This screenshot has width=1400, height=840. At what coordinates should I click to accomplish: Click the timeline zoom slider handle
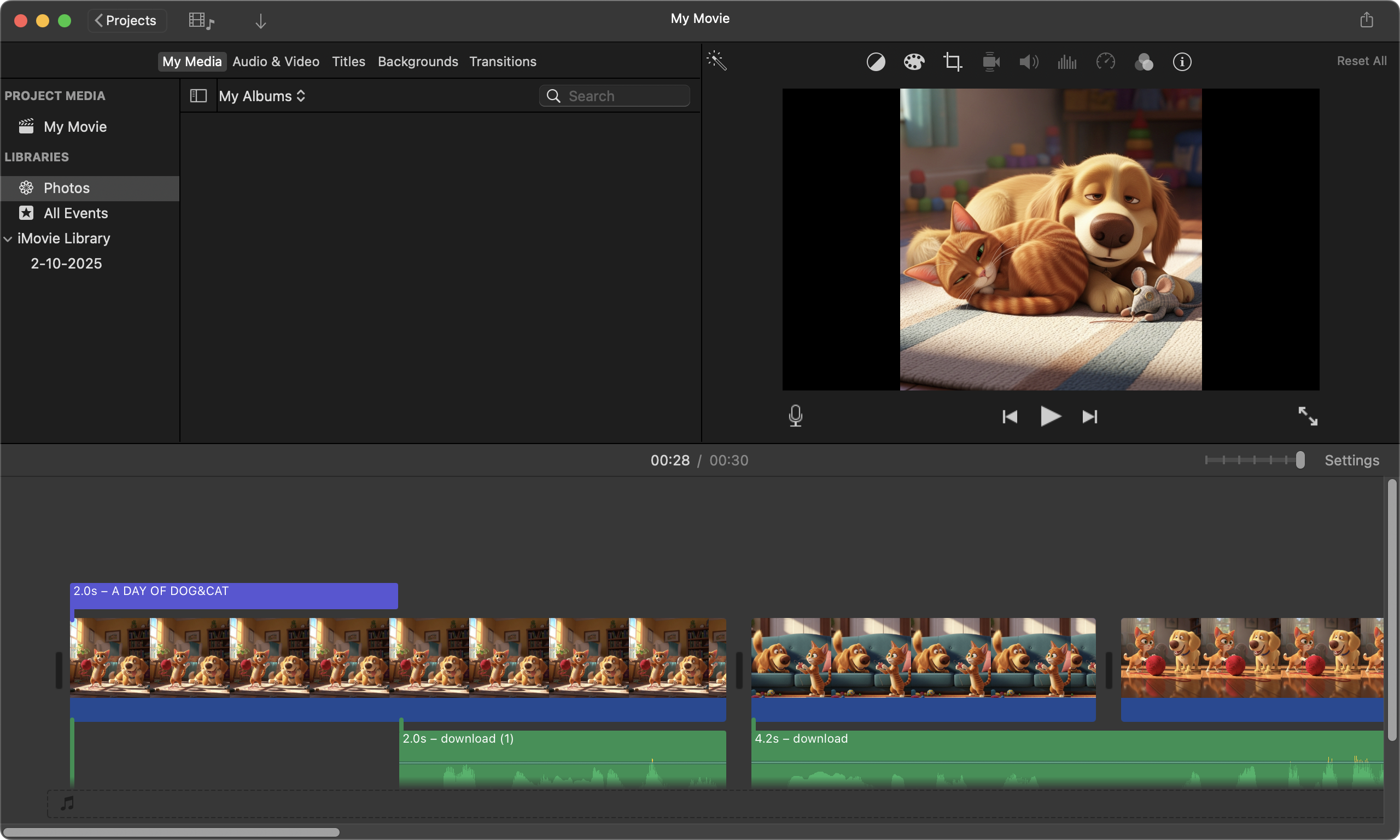click(x=1300, y=460)
